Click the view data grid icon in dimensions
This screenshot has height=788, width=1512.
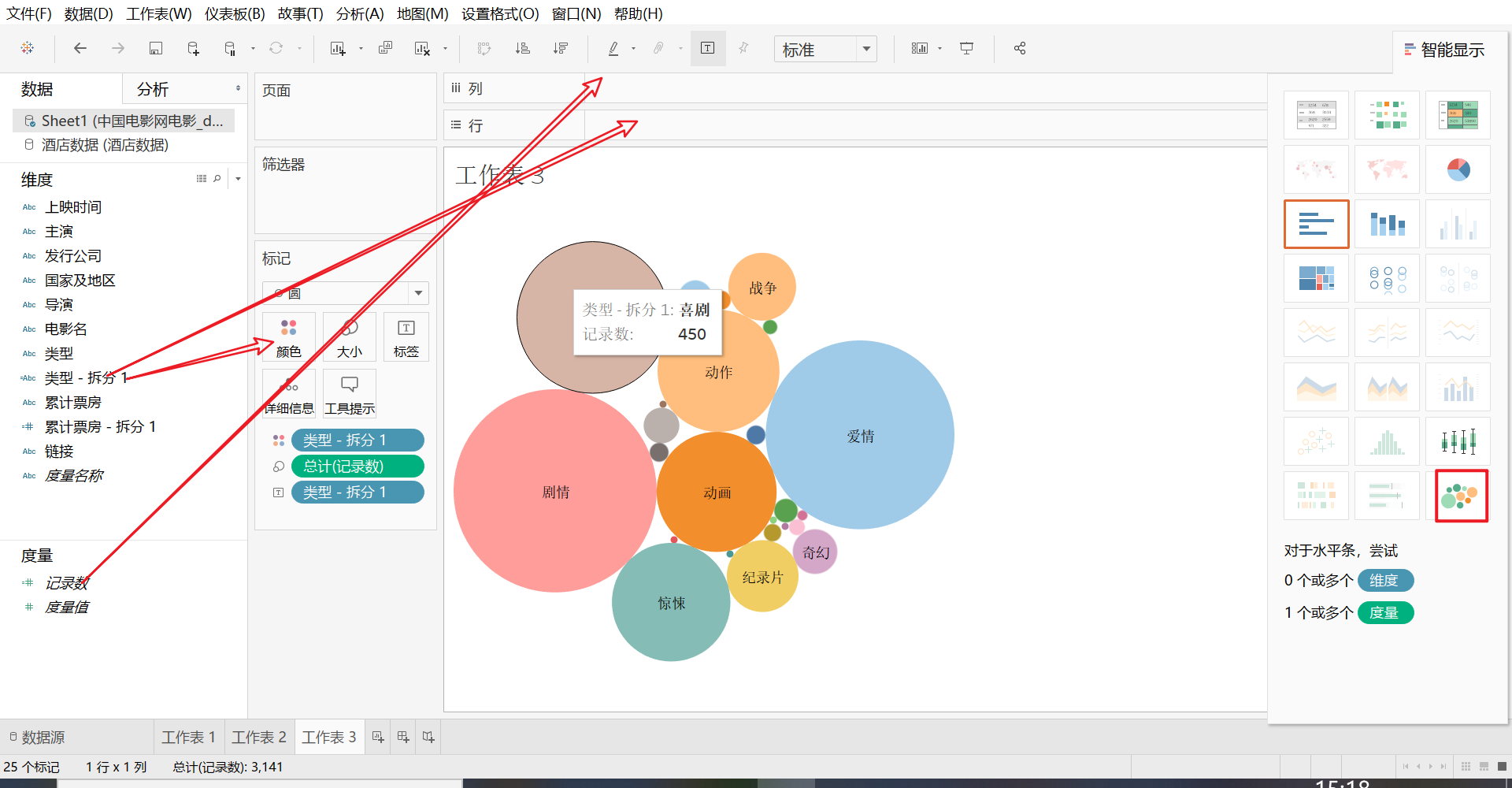(x=202, y=179)
